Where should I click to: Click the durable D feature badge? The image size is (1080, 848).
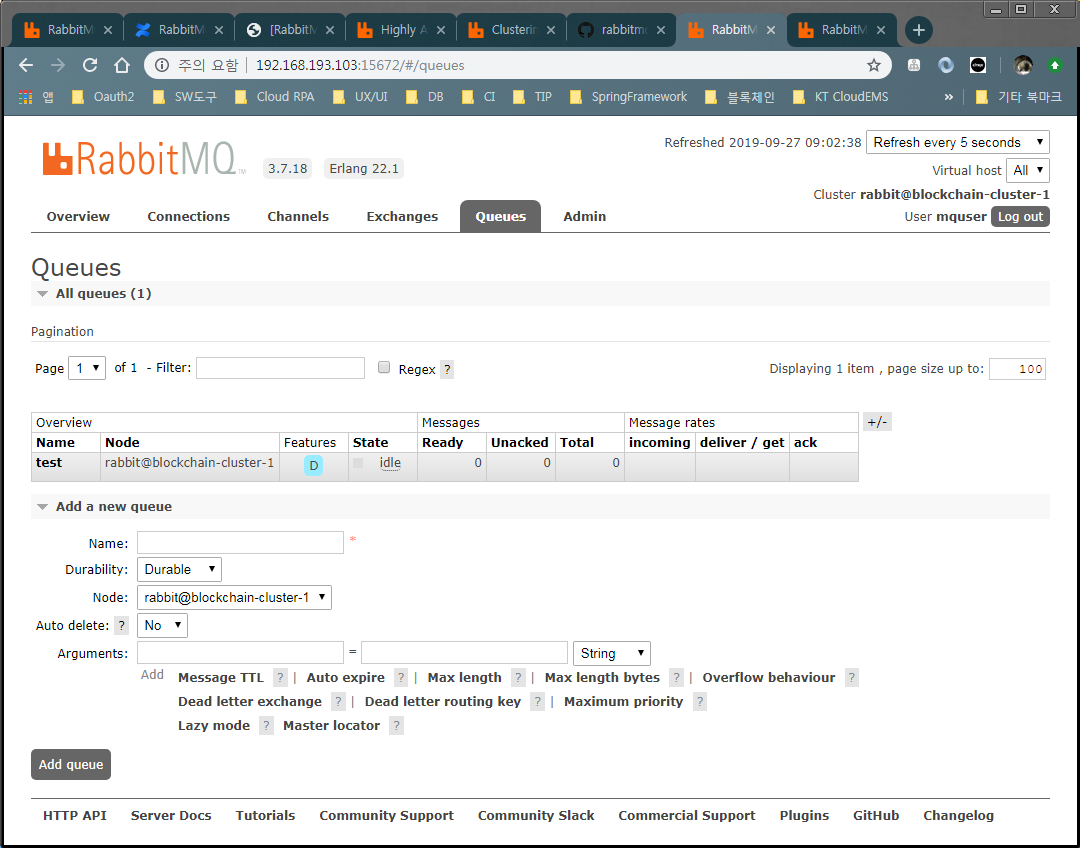[x=313, y=466]
